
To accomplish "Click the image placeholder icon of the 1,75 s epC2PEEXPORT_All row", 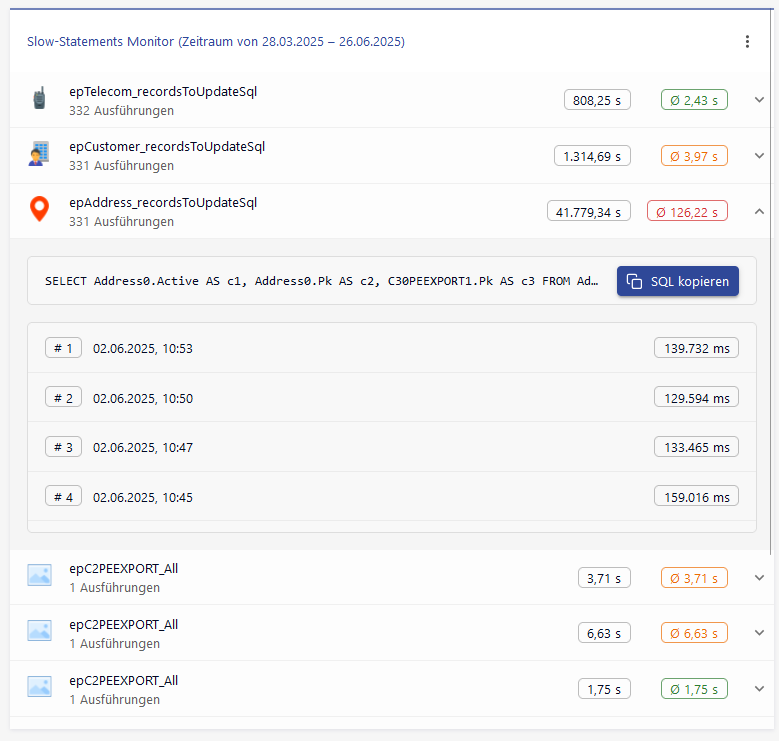I will [39, 687].
